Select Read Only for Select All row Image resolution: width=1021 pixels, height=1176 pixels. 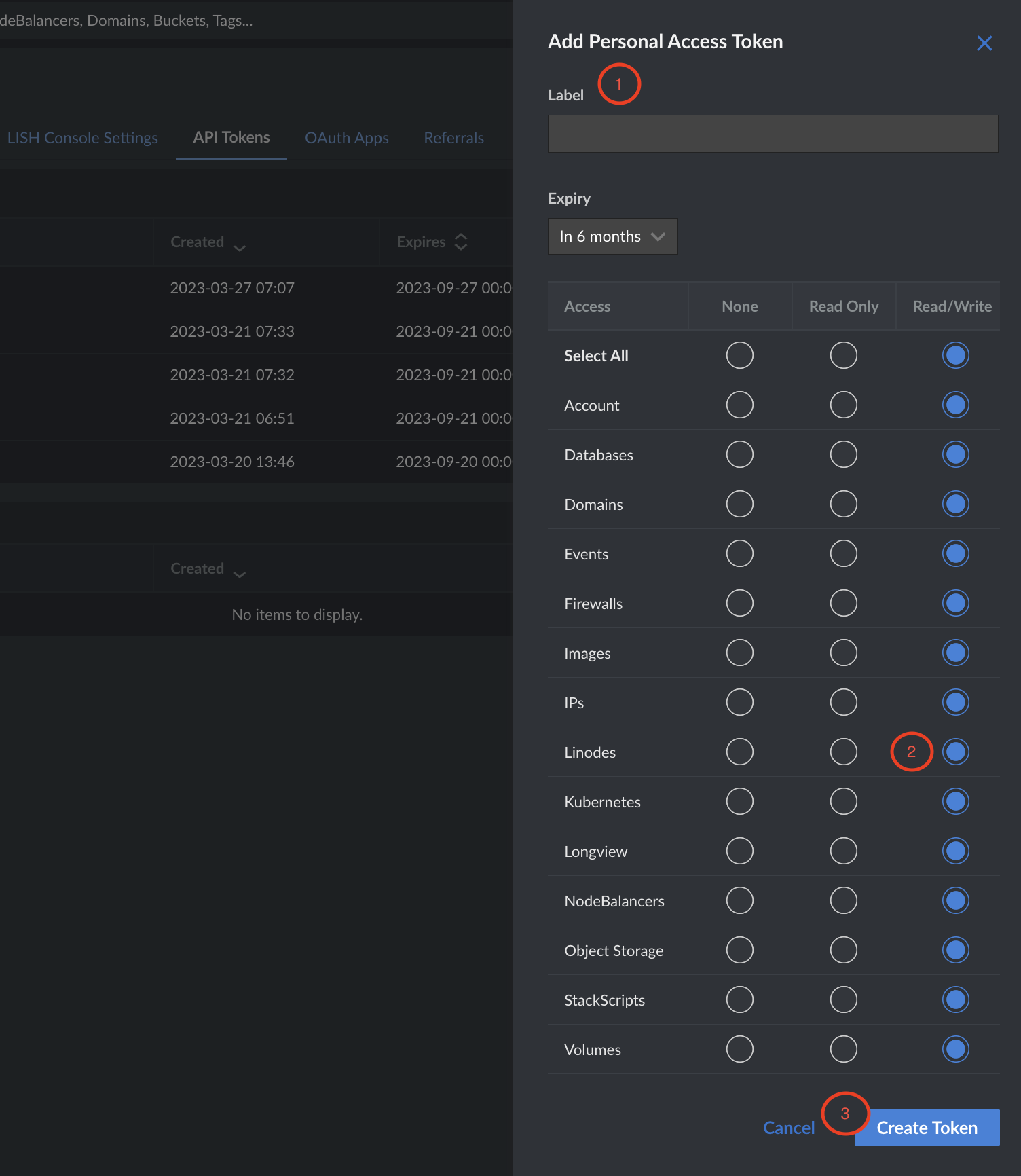[843, 355]
